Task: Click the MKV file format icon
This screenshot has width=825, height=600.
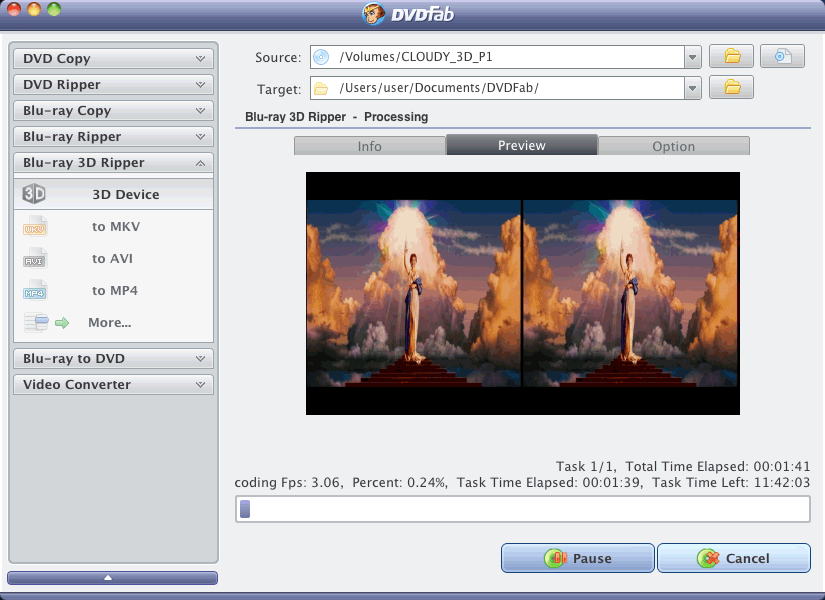Action: [35, 227]
